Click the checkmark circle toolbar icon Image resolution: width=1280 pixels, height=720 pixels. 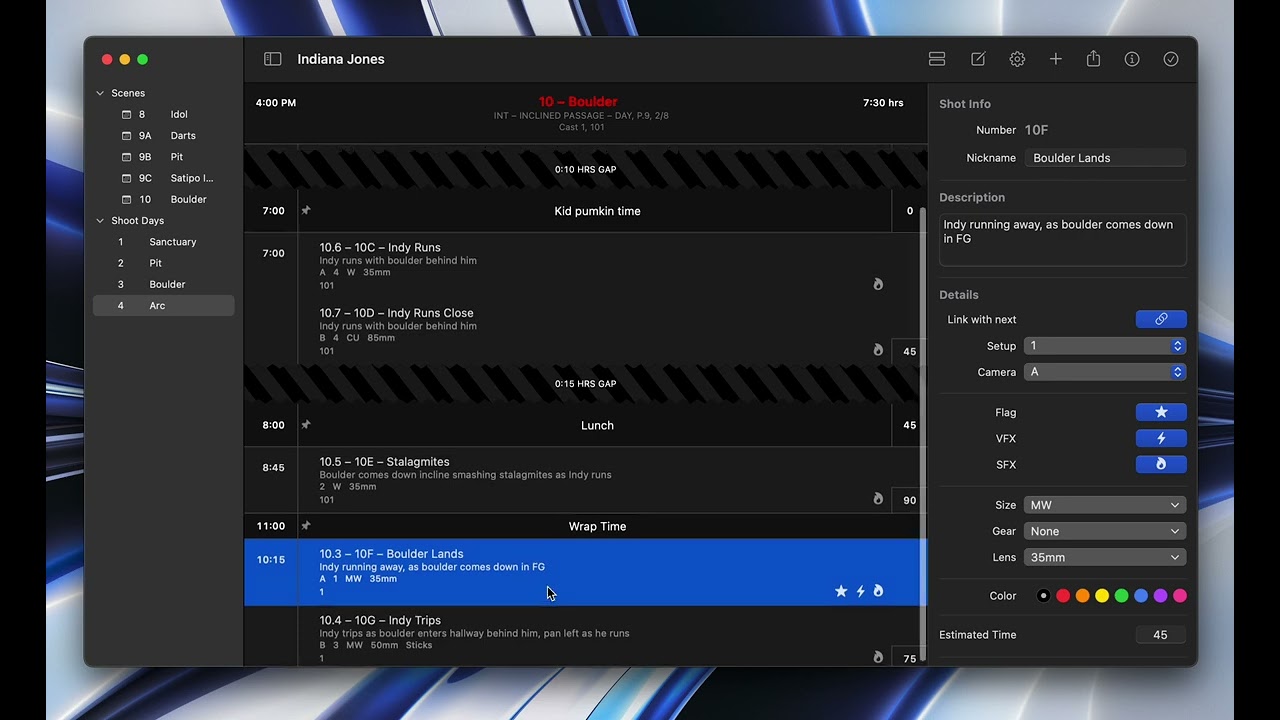[1171, 59]
